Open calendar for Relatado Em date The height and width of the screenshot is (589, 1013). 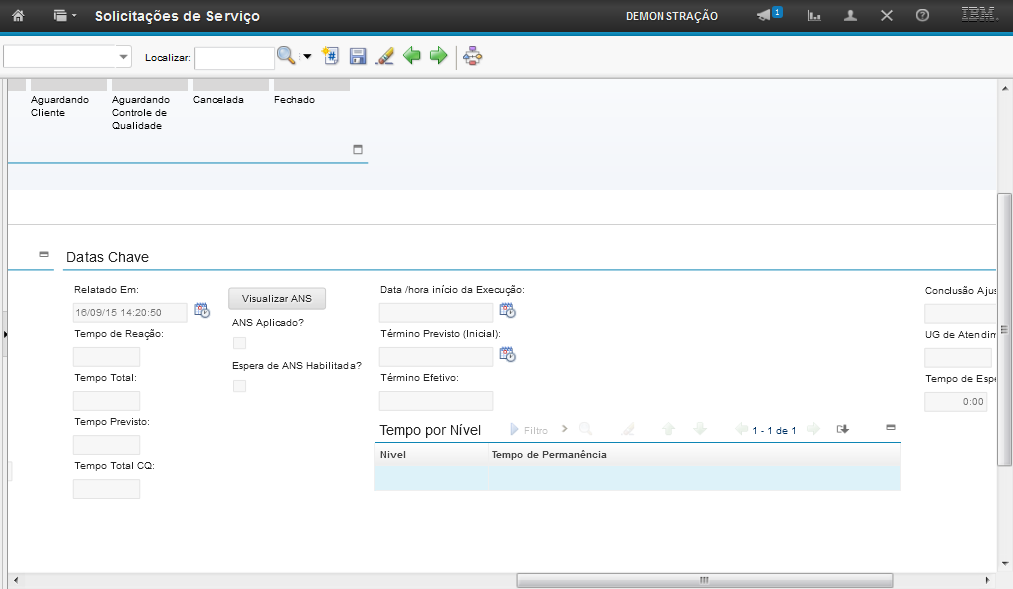click(202, 310)
